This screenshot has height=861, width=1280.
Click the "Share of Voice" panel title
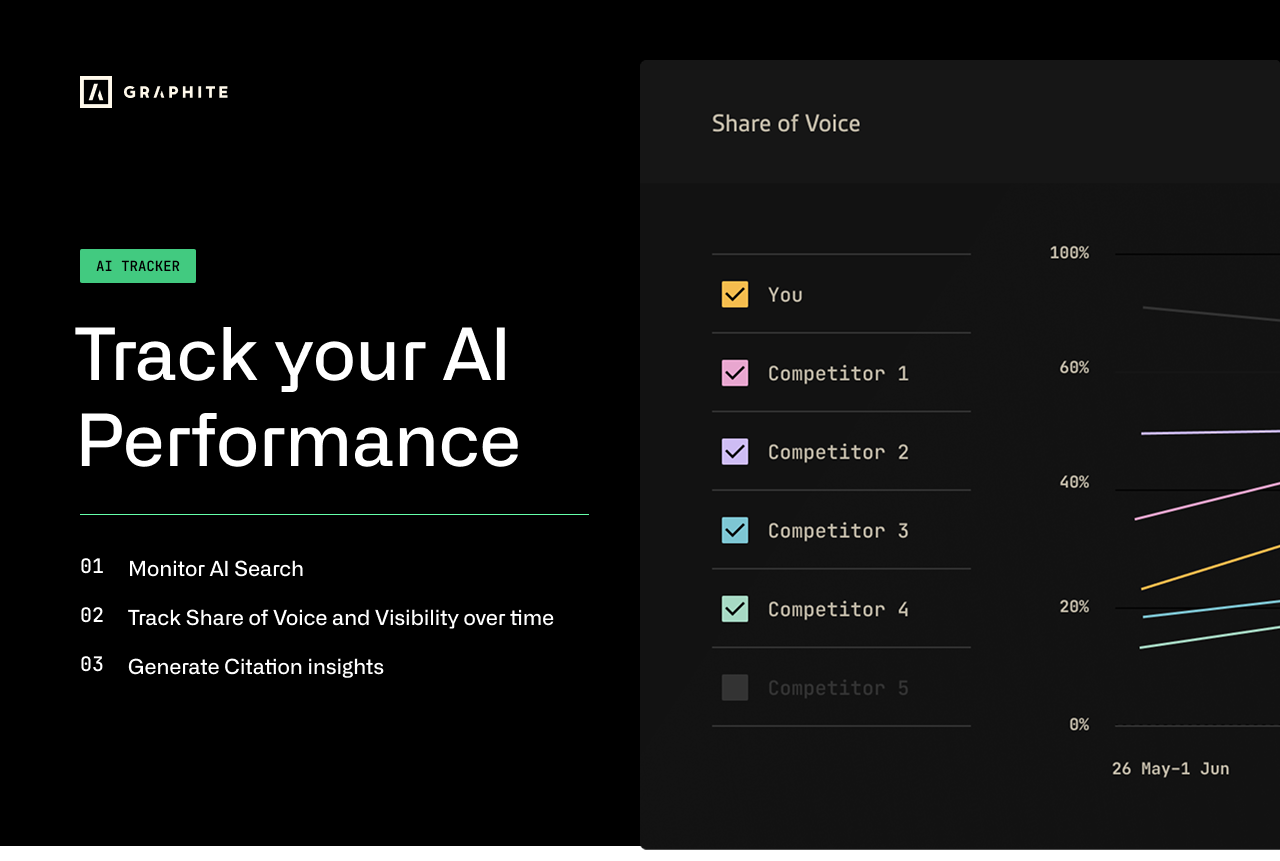786,124
